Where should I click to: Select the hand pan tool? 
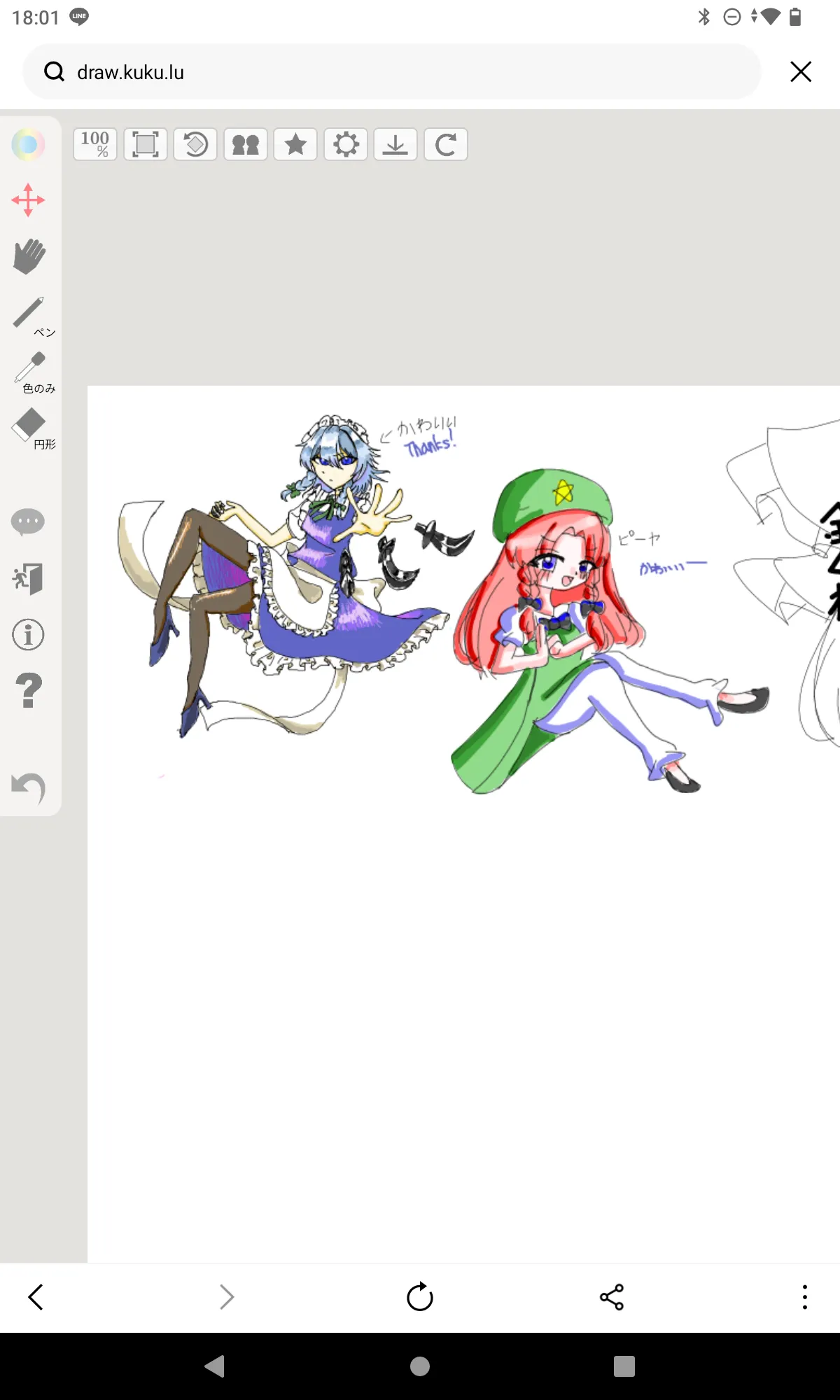pyautogui.click(x=29, y=256)
